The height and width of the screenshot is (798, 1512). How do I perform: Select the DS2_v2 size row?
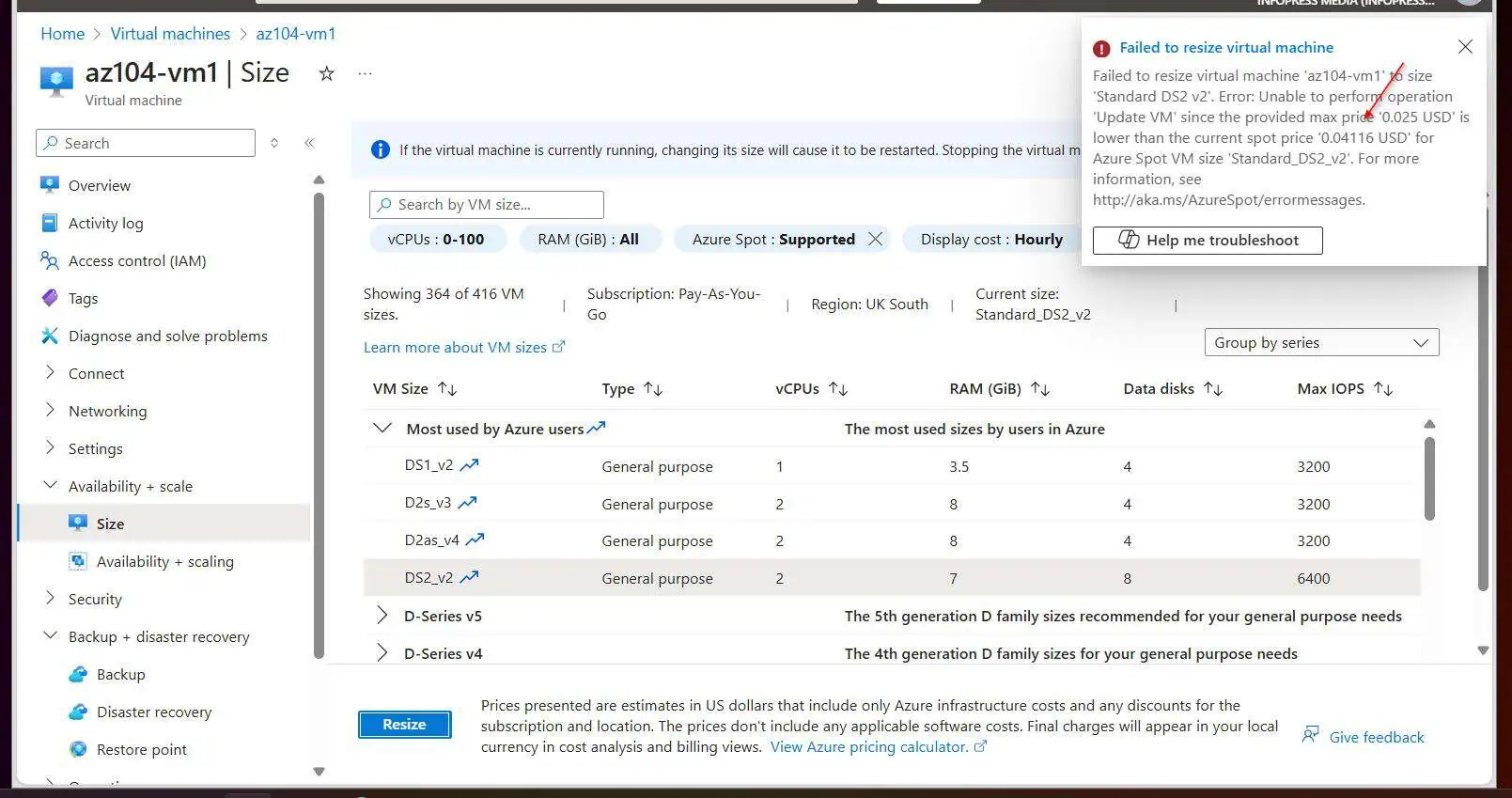(892, 578)
